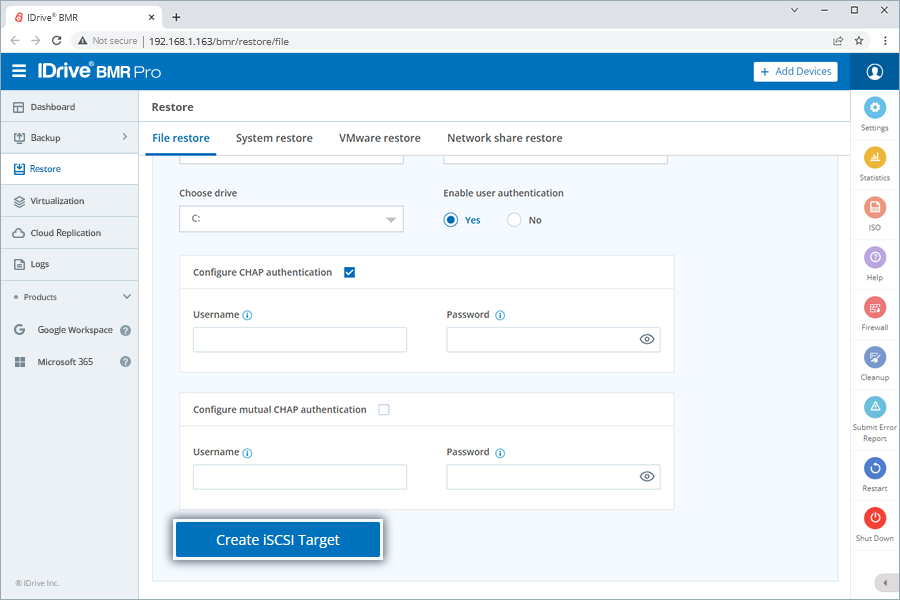Expand the Backup menu chevron
This screenshot has height=600, width=900.
click(x=125, y=137)
